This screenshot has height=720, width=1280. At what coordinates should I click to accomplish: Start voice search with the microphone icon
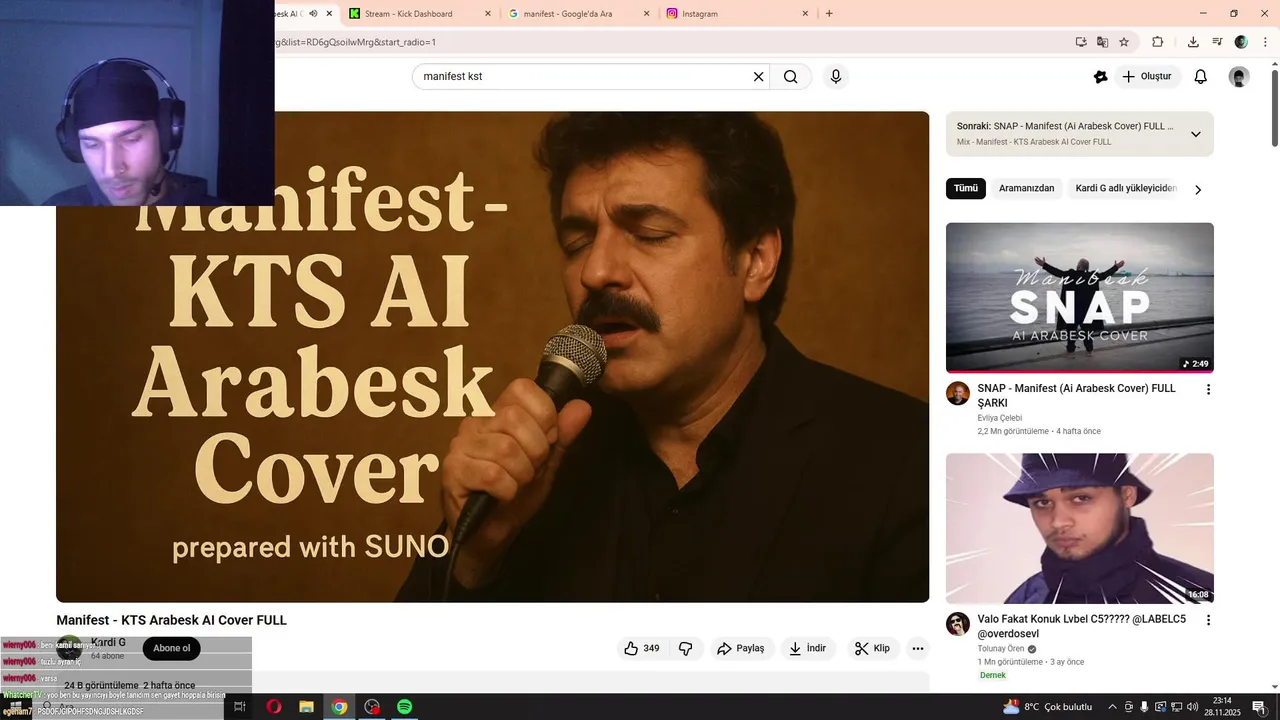pyautogui.click(x=836, y=77)
